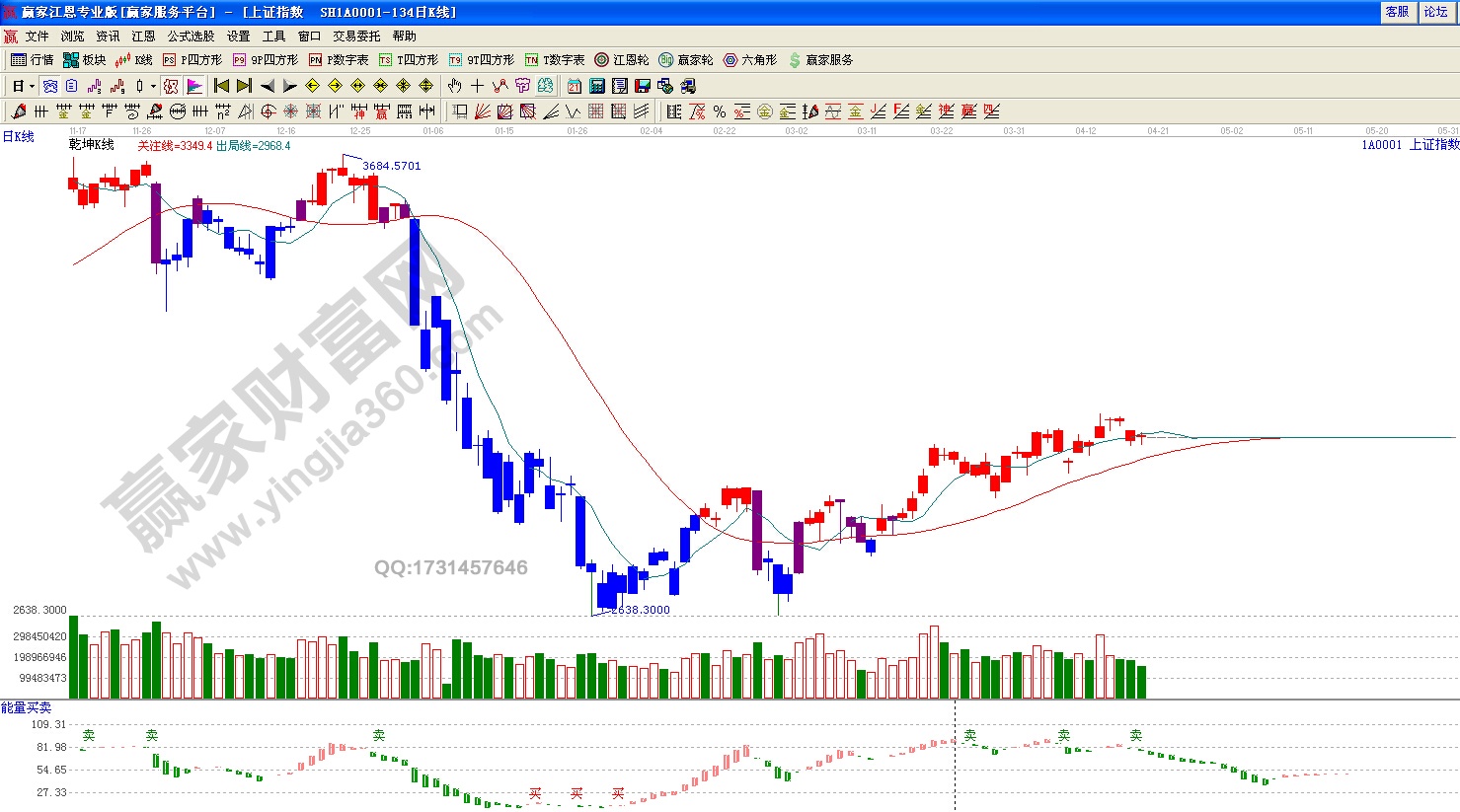
Task: Open the 江恩轮 (Gann wheel) tool
Action: point(621,60)
